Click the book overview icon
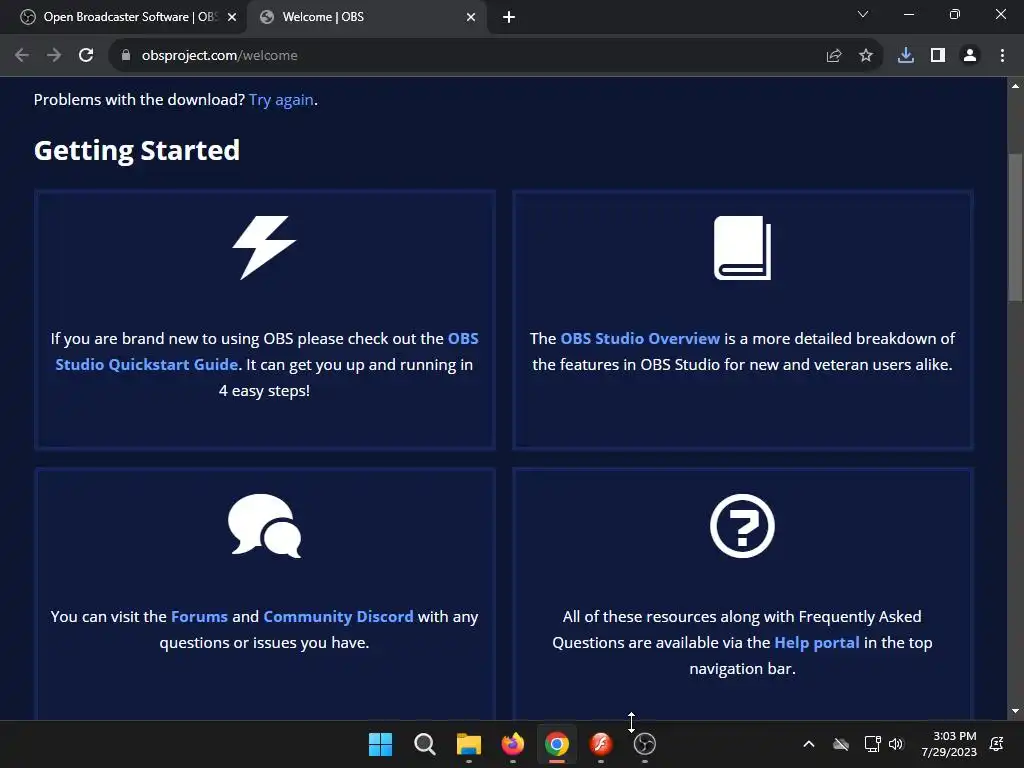 point(743,248)
